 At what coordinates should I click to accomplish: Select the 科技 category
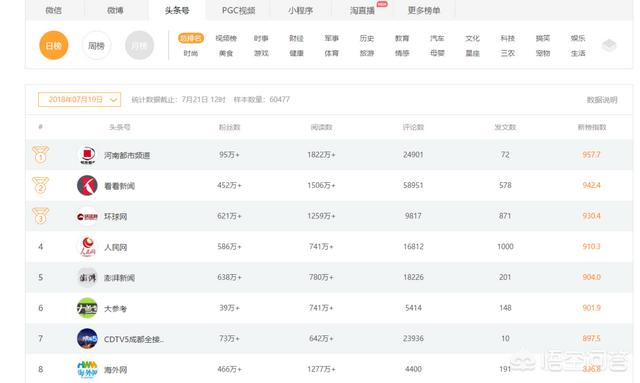[x=508, y=38]
